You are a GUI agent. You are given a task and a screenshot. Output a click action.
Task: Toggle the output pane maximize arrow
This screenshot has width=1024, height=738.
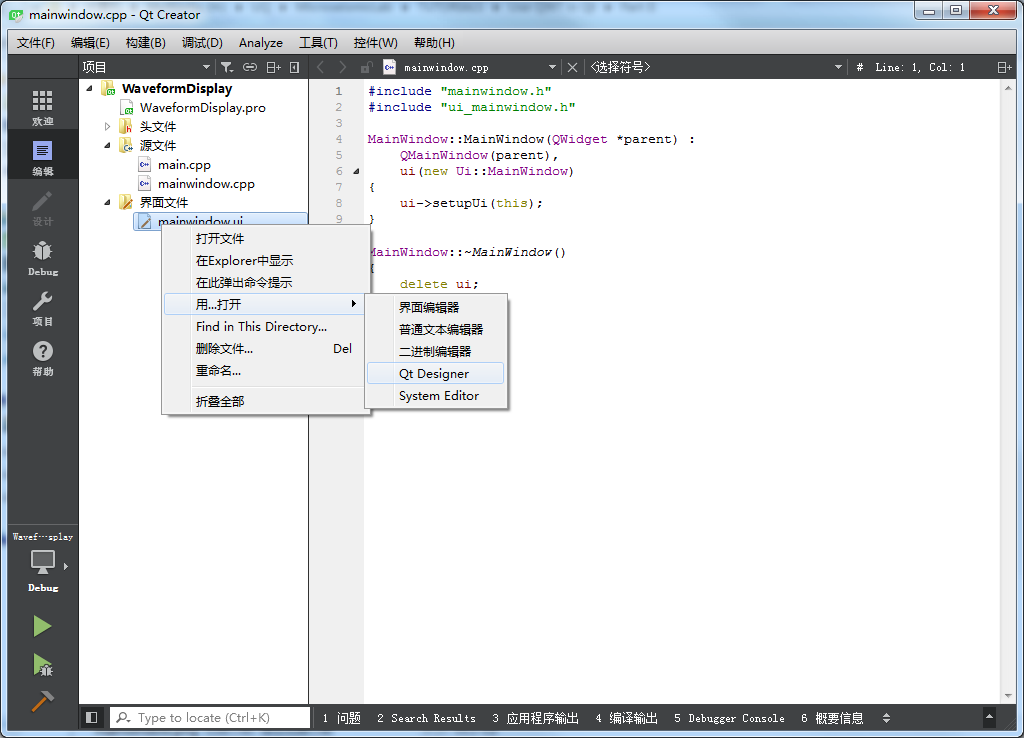coord(989,717)
